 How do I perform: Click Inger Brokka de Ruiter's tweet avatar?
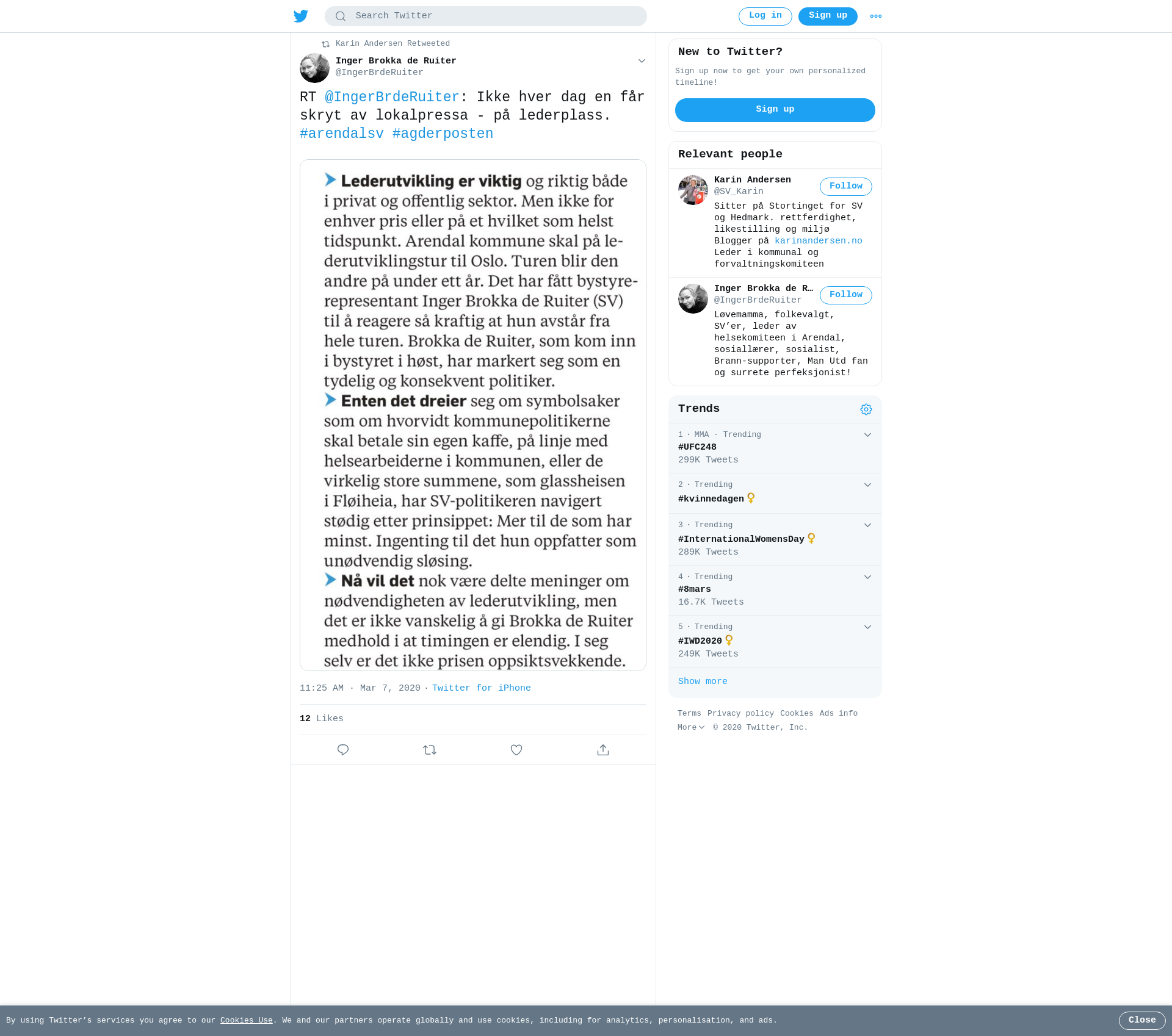[314, 68]
